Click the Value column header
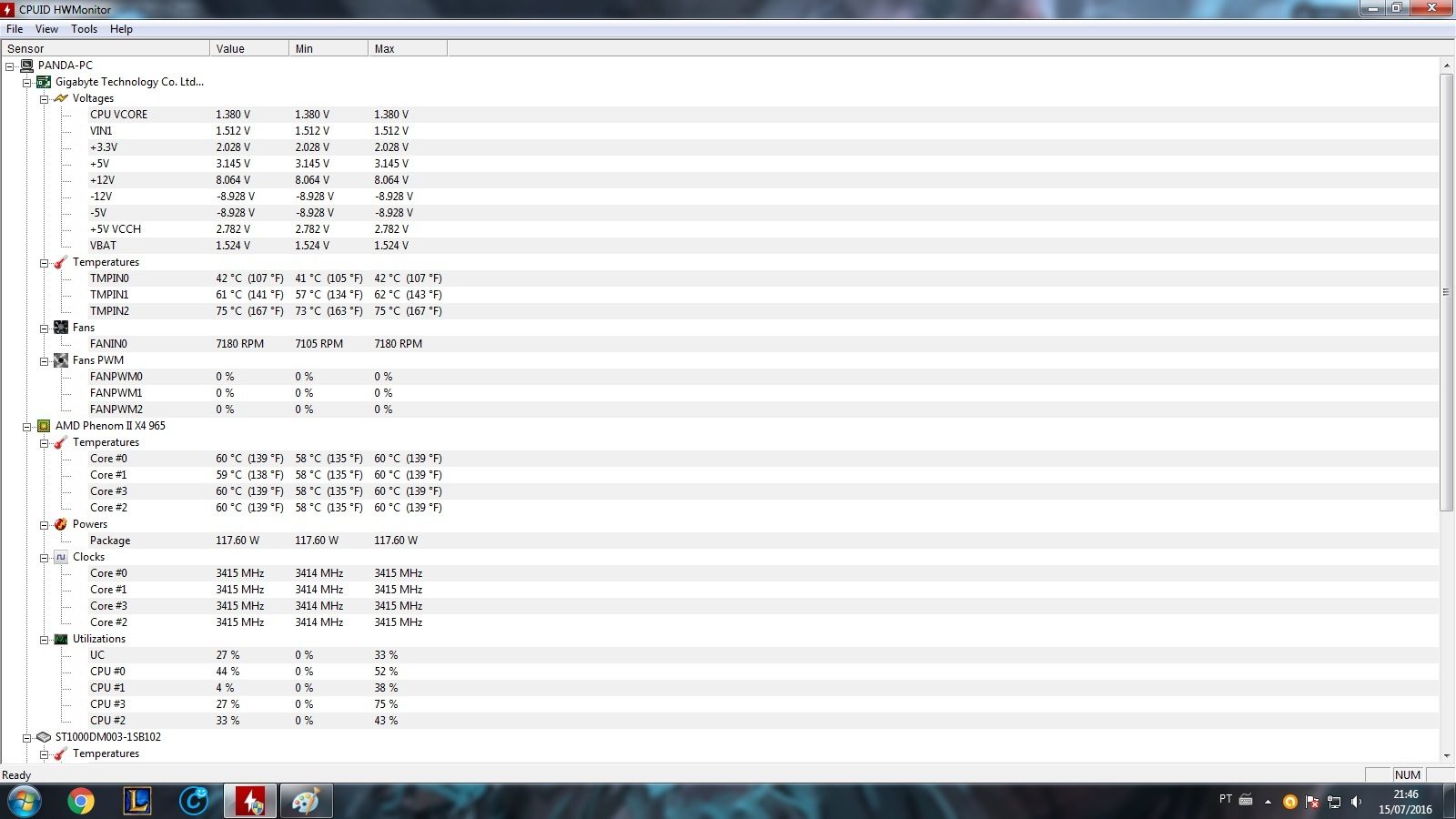Viewport: 1456px width, 819px height. (x=249, y=48)
